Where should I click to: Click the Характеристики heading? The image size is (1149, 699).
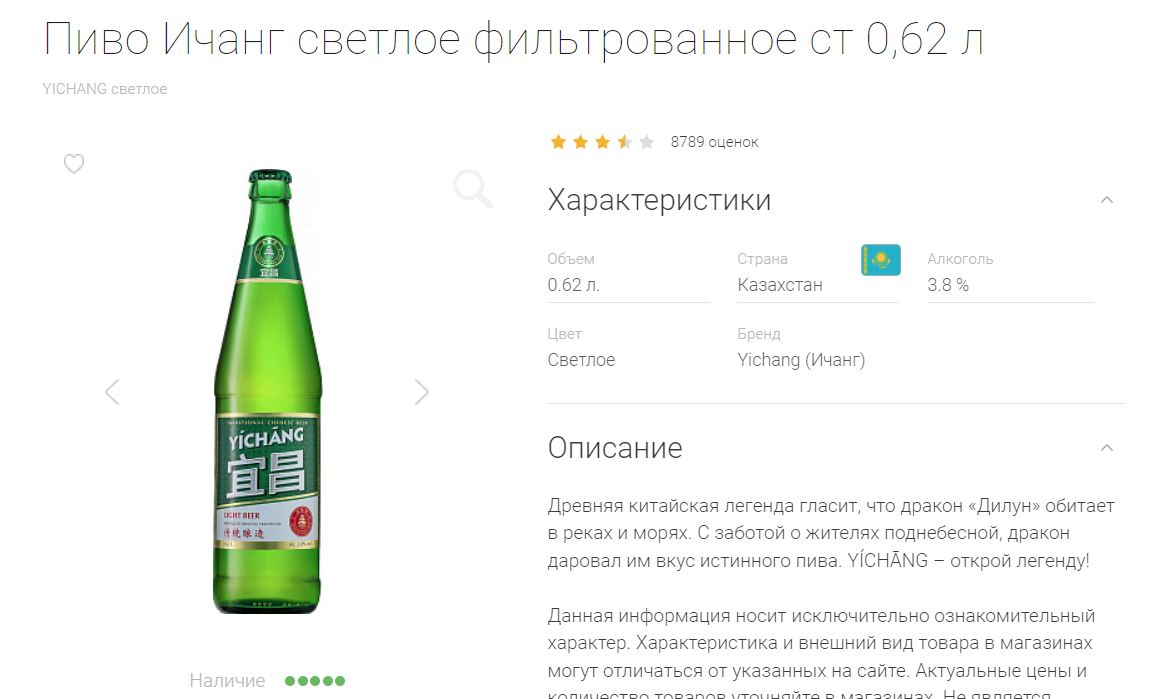pyautogui.click(x=660, y=200)
